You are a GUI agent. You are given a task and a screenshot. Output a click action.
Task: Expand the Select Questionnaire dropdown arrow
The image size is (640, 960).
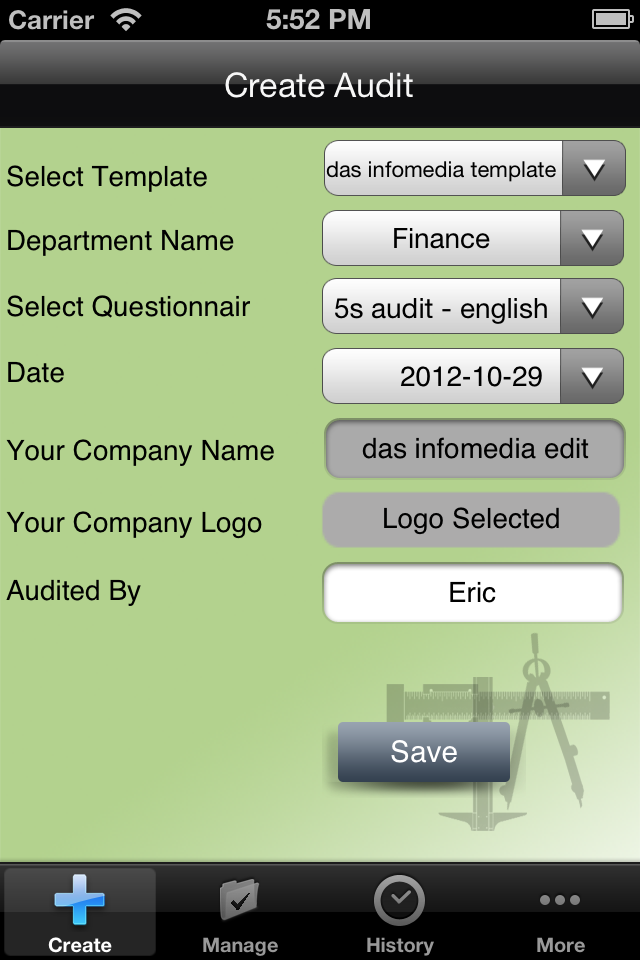click(592, 306)
